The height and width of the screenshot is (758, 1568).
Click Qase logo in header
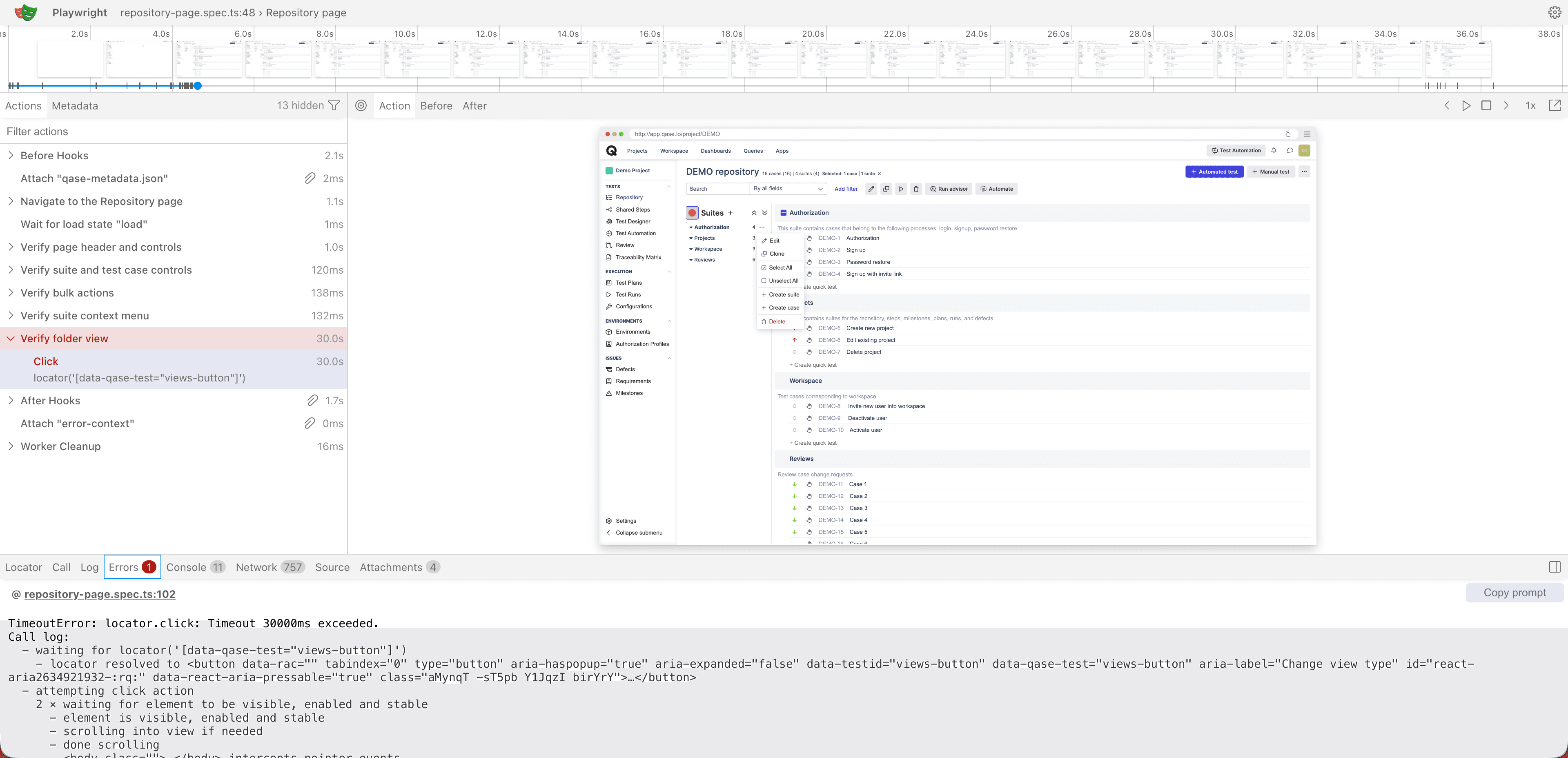612,150
